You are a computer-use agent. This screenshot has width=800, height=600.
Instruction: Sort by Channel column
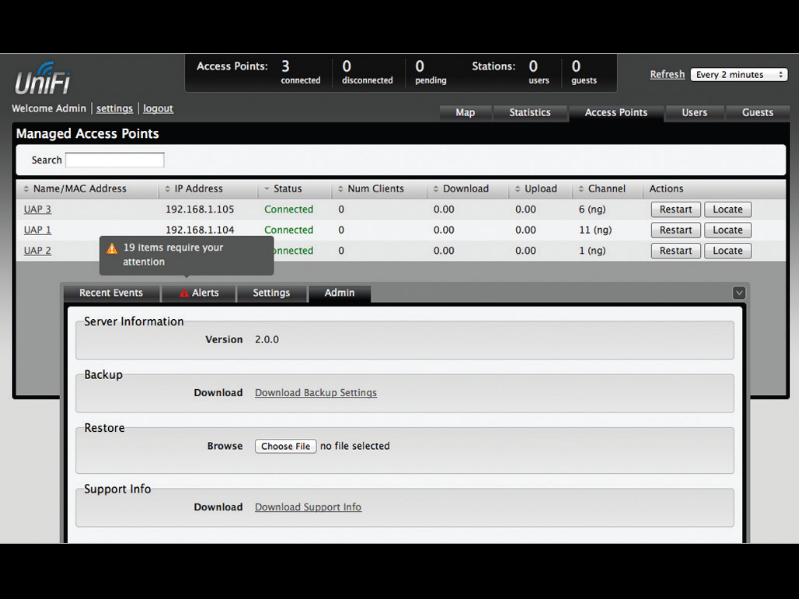coord(602,189)
